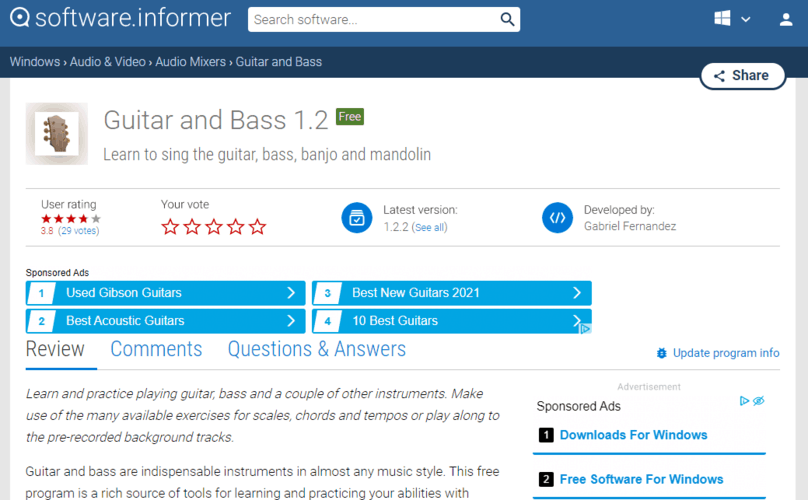The image size is (808, 500).
Task: Open the Update program info link
Action: pos(726,353)
